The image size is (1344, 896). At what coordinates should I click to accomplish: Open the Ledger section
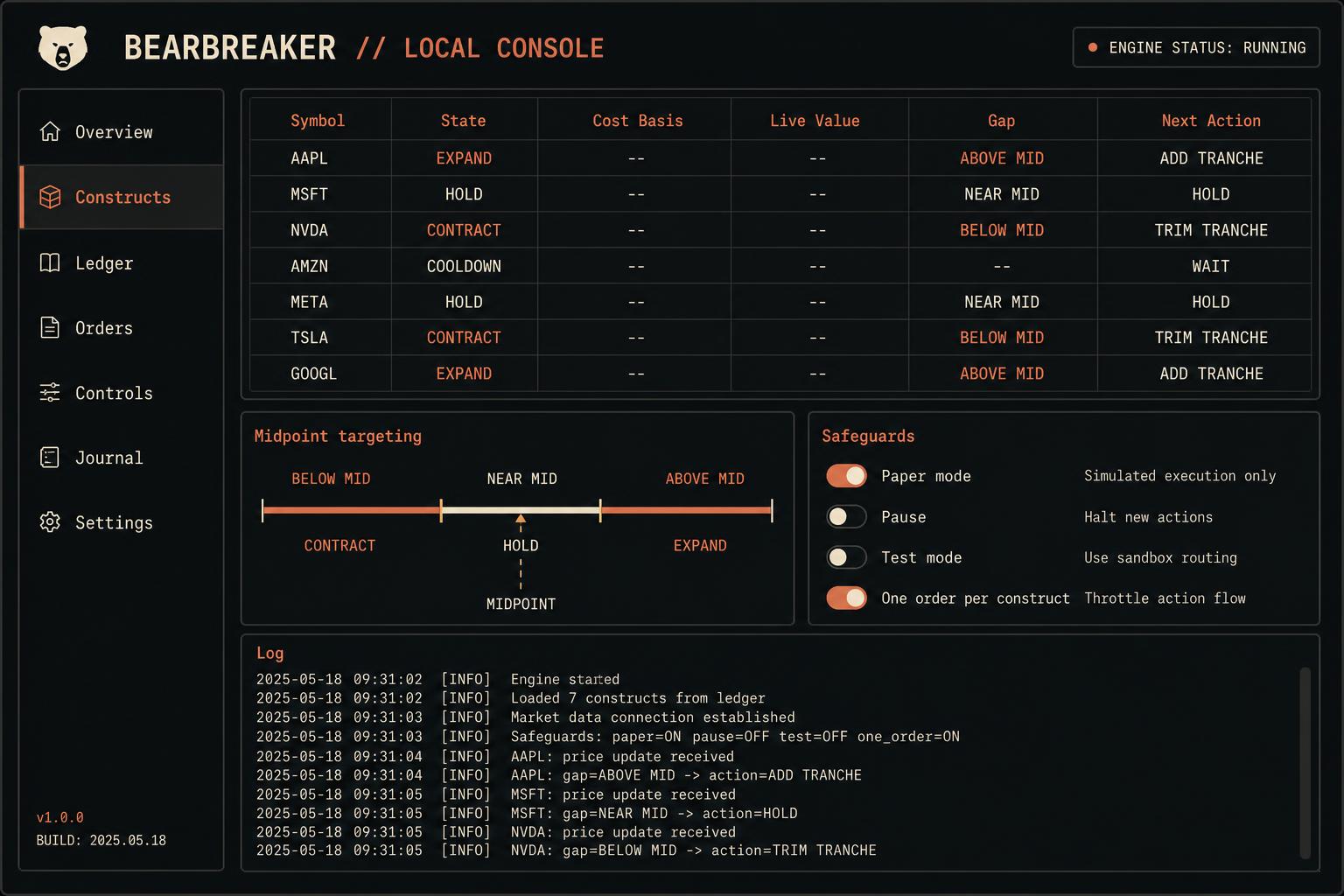[x=122, y=262]
